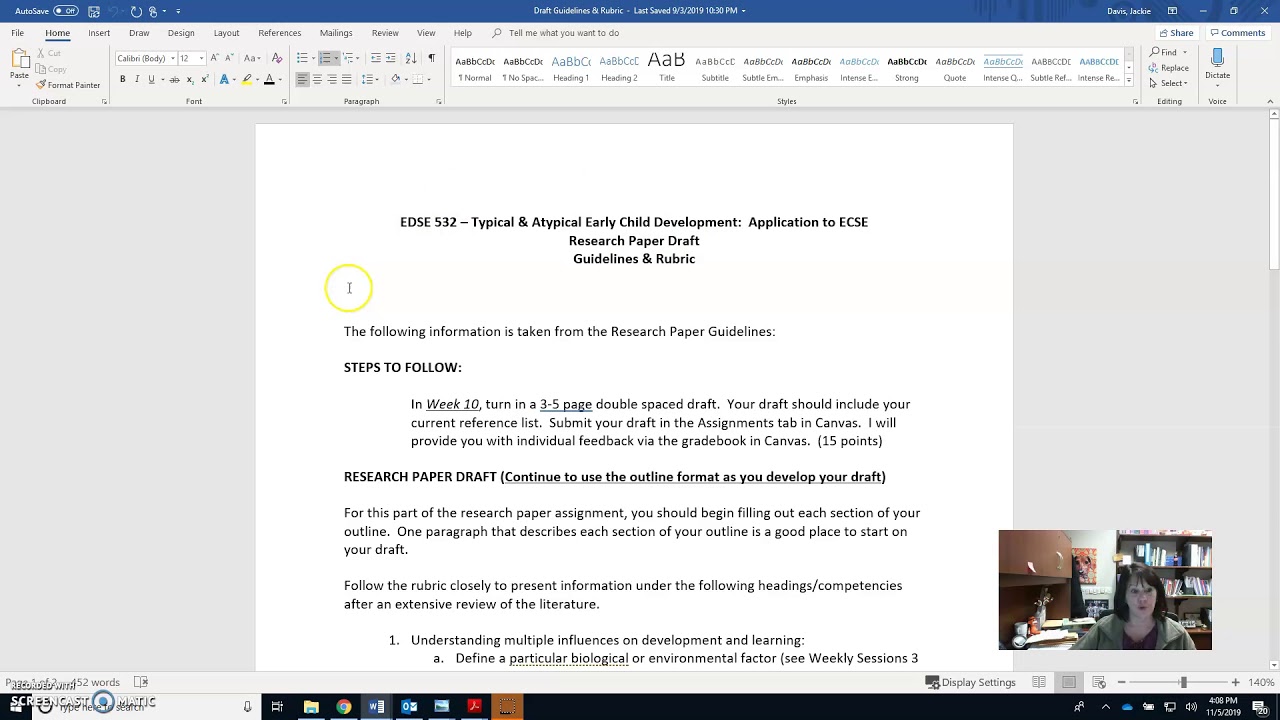This screenshot has width=1280, height=720.
Task: Increase font size with Grow Font
Action: coord(214,58)
